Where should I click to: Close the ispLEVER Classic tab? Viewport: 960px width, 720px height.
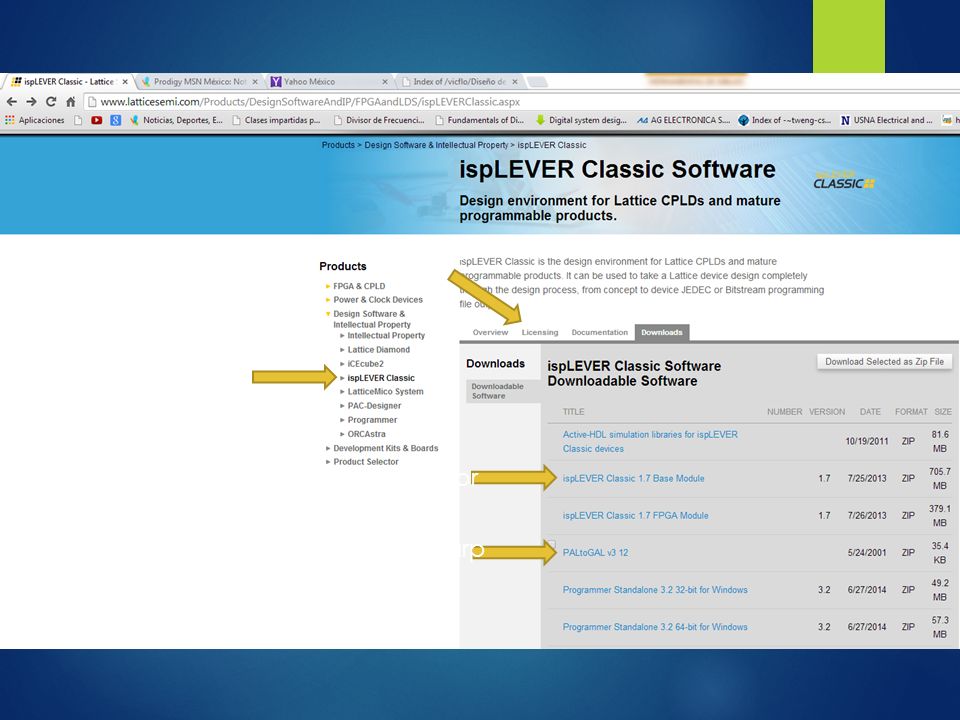[125, 81]
